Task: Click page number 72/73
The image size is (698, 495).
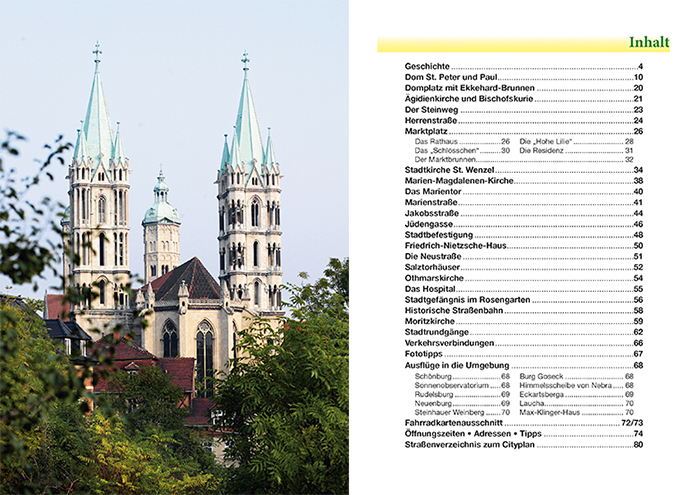Action: [632, 423]
